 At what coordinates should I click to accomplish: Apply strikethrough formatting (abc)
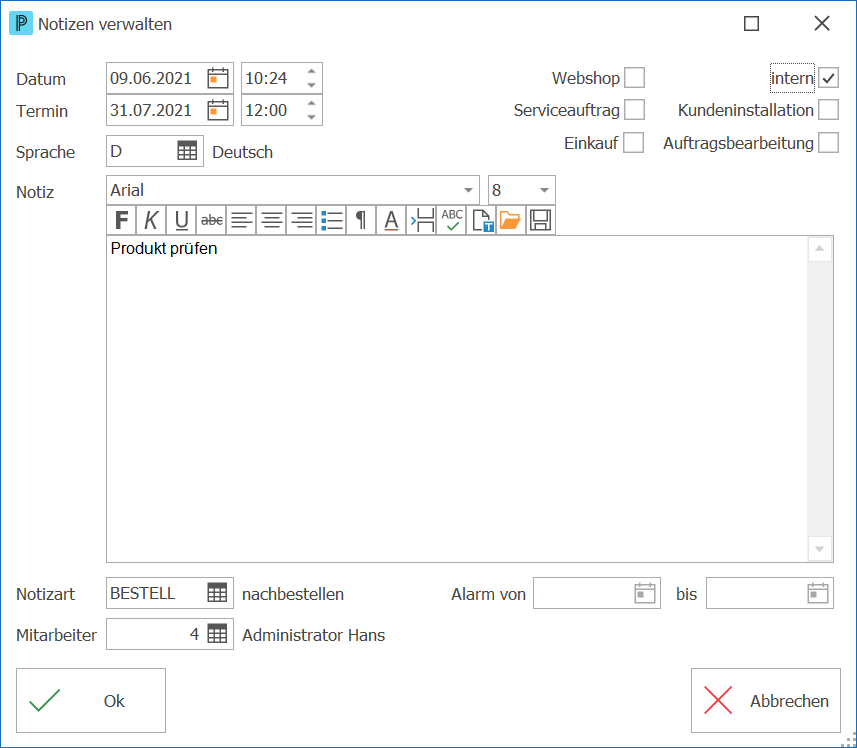click(x=212, y=220)
